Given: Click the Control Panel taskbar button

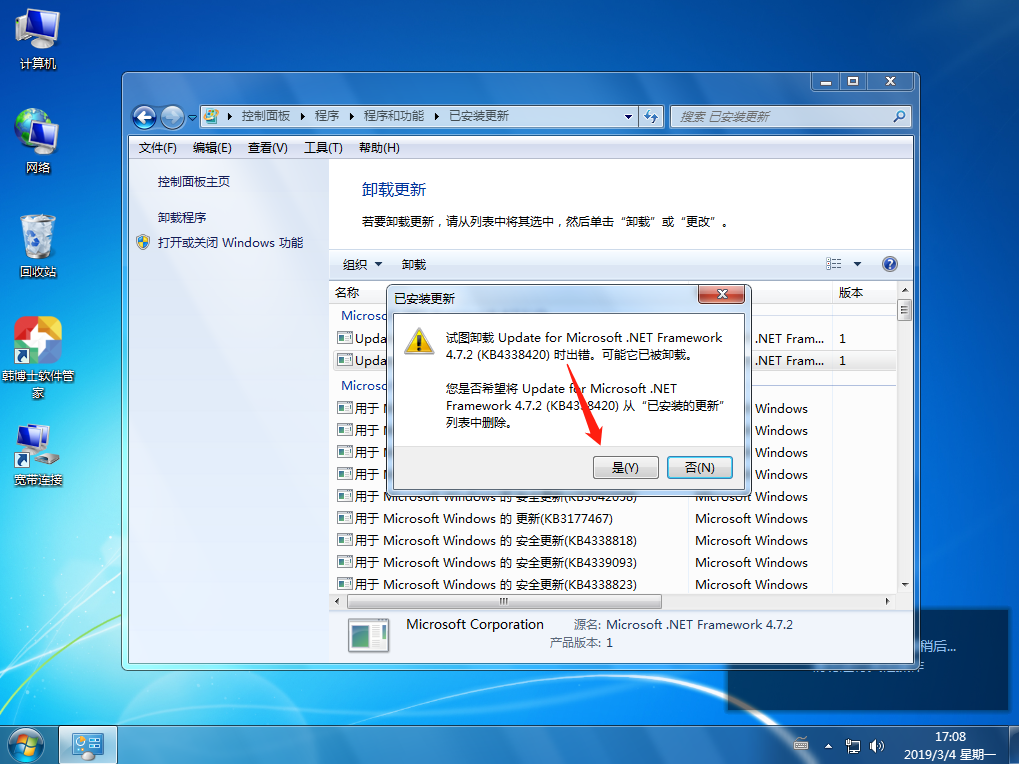Looking at the screenshot, I should (88, 745).
